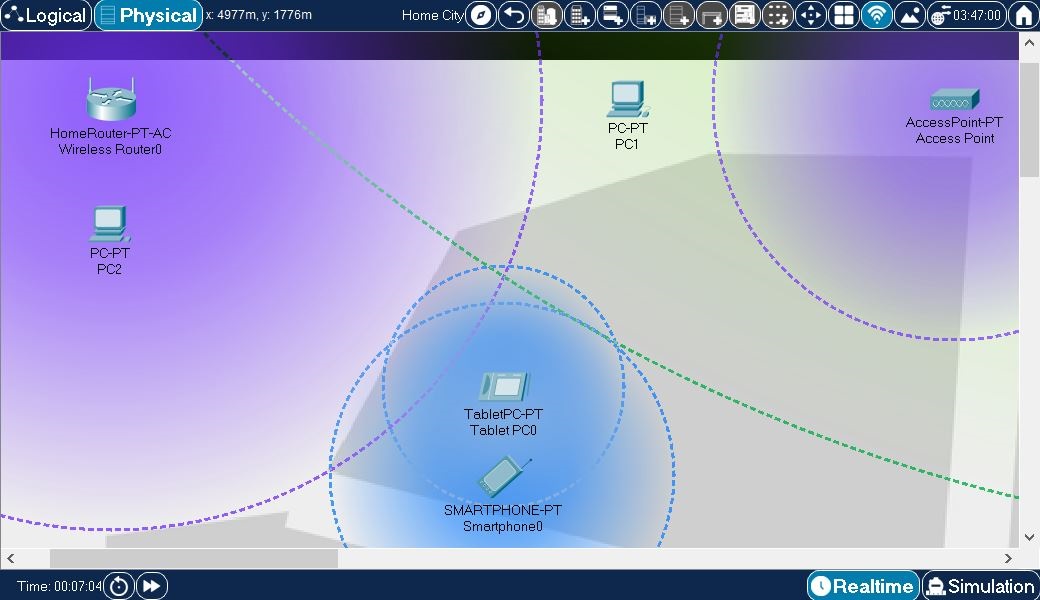Click the Home City location label
Image resolution: width=1040 pixels, height=600 pixels.
[432, 15]
